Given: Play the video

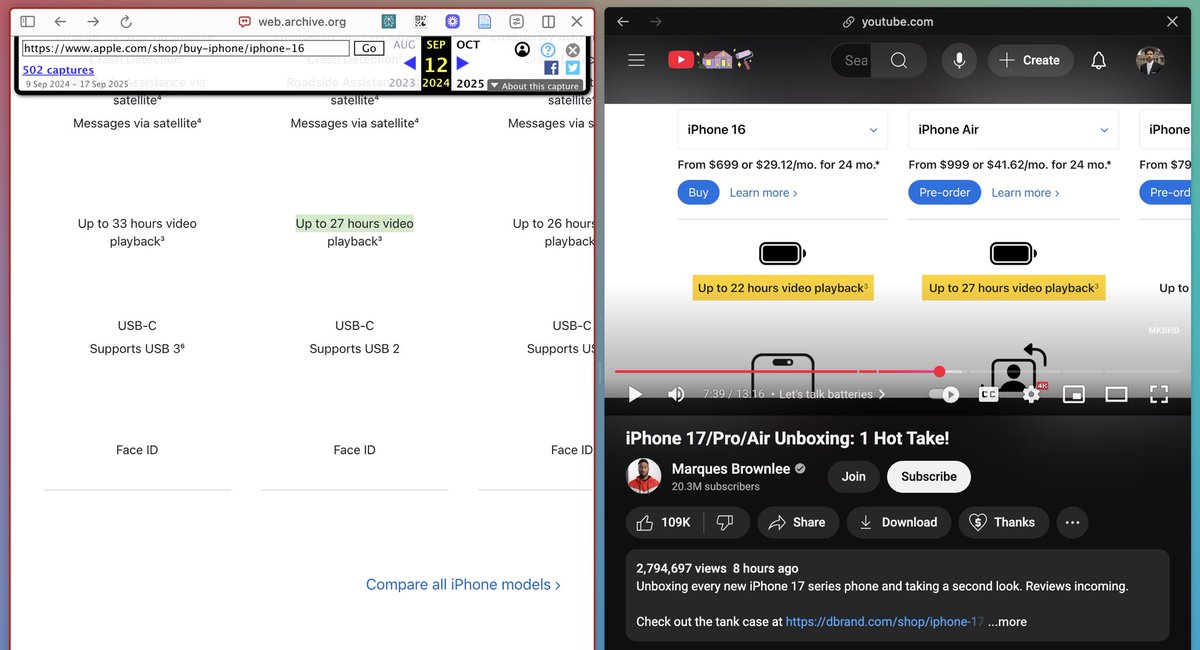Looking at the screenshot, I should (x=635, y=394).
